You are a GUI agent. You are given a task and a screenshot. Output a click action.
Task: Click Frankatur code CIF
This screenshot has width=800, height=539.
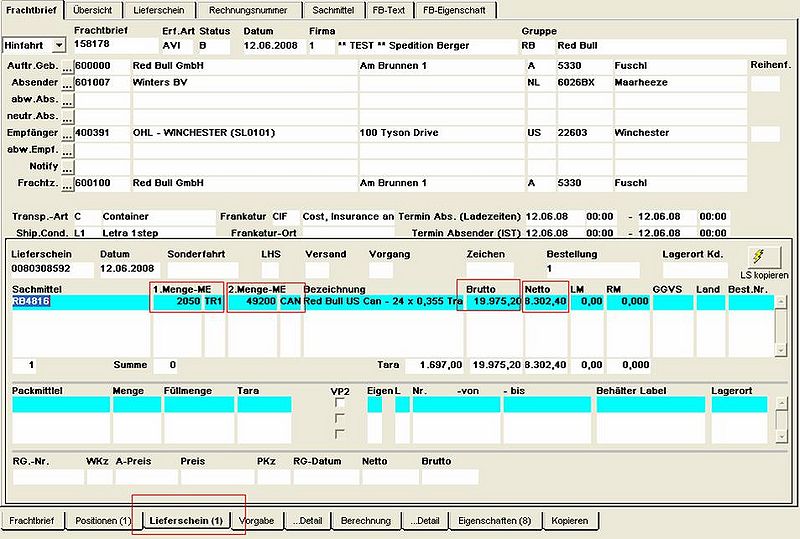point(285,217)
